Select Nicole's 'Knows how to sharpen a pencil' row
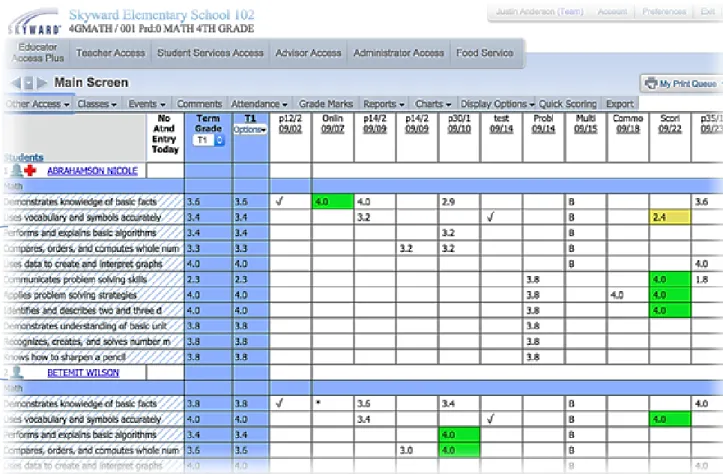Image resolution: width=723 pixels, height=474 pixels. pos(92,357)
